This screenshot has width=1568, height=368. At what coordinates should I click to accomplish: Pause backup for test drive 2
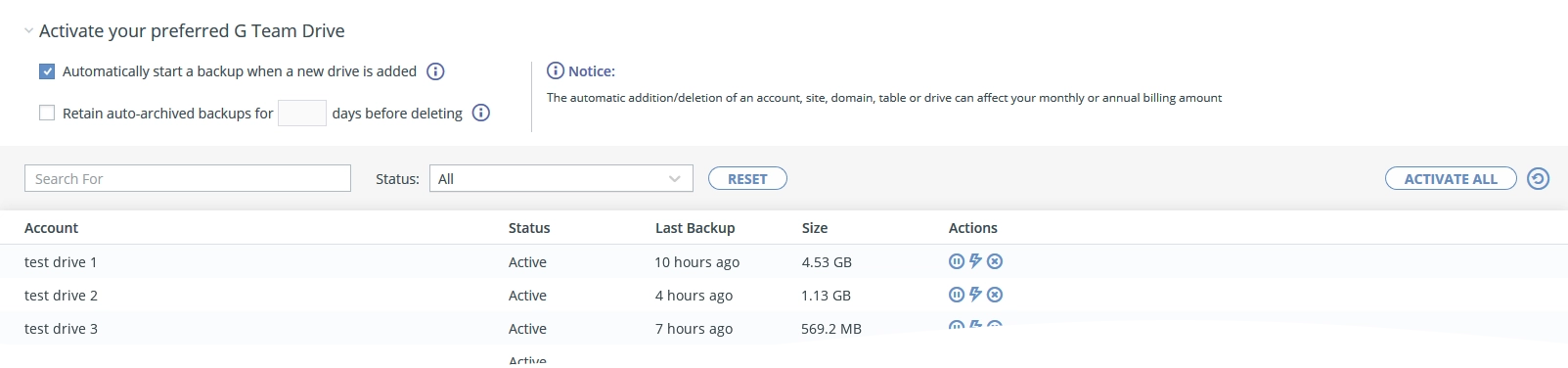pyautogui.click(x=957, y=295)
